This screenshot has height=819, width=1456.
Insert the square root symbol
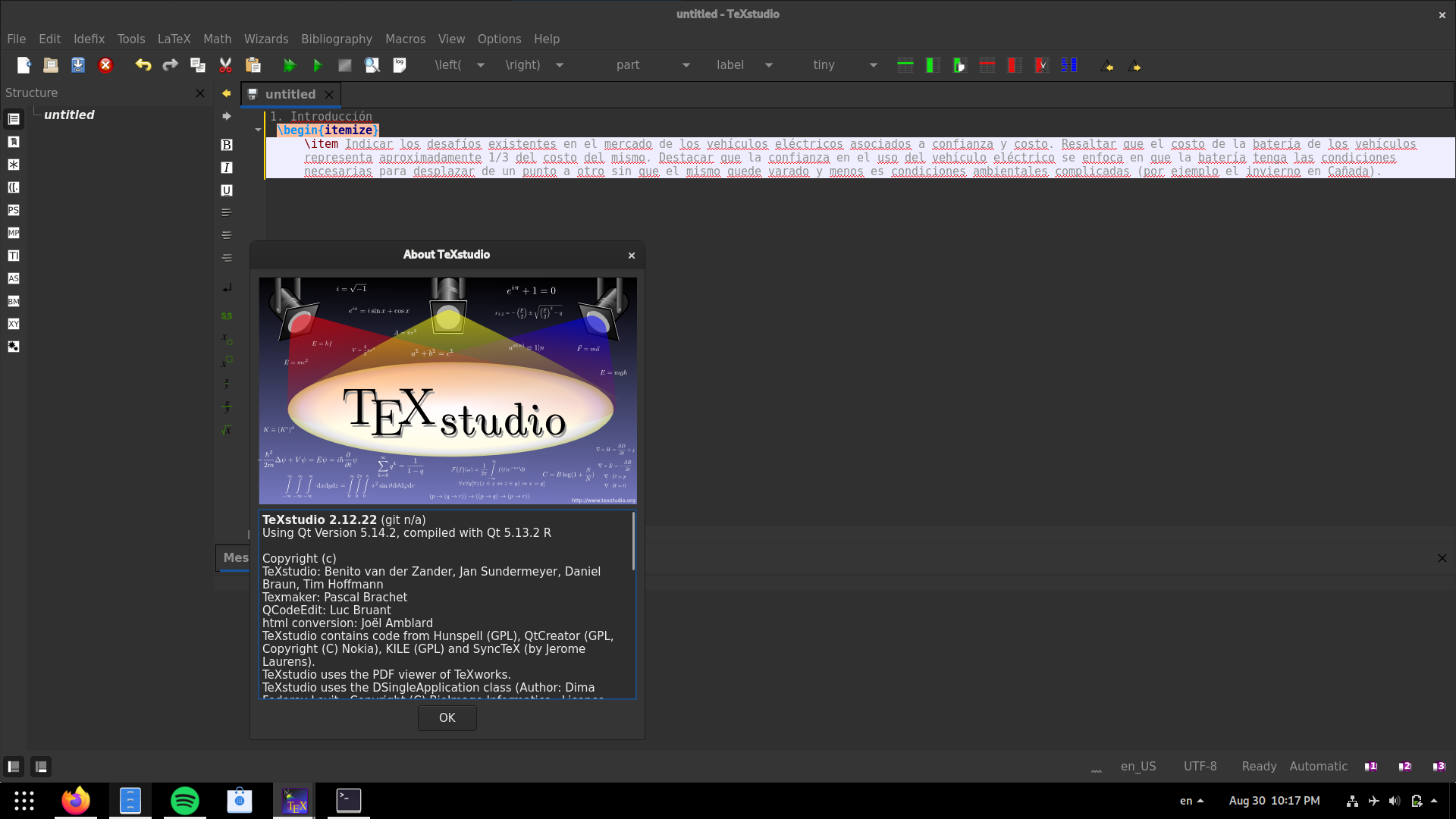pyautogui.click(x=226, y=430)
